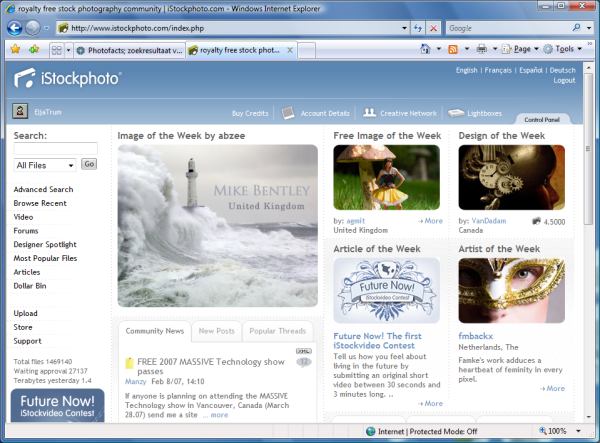
Task: Click the Internet zone globe icon in status bar
Action: 370,431
